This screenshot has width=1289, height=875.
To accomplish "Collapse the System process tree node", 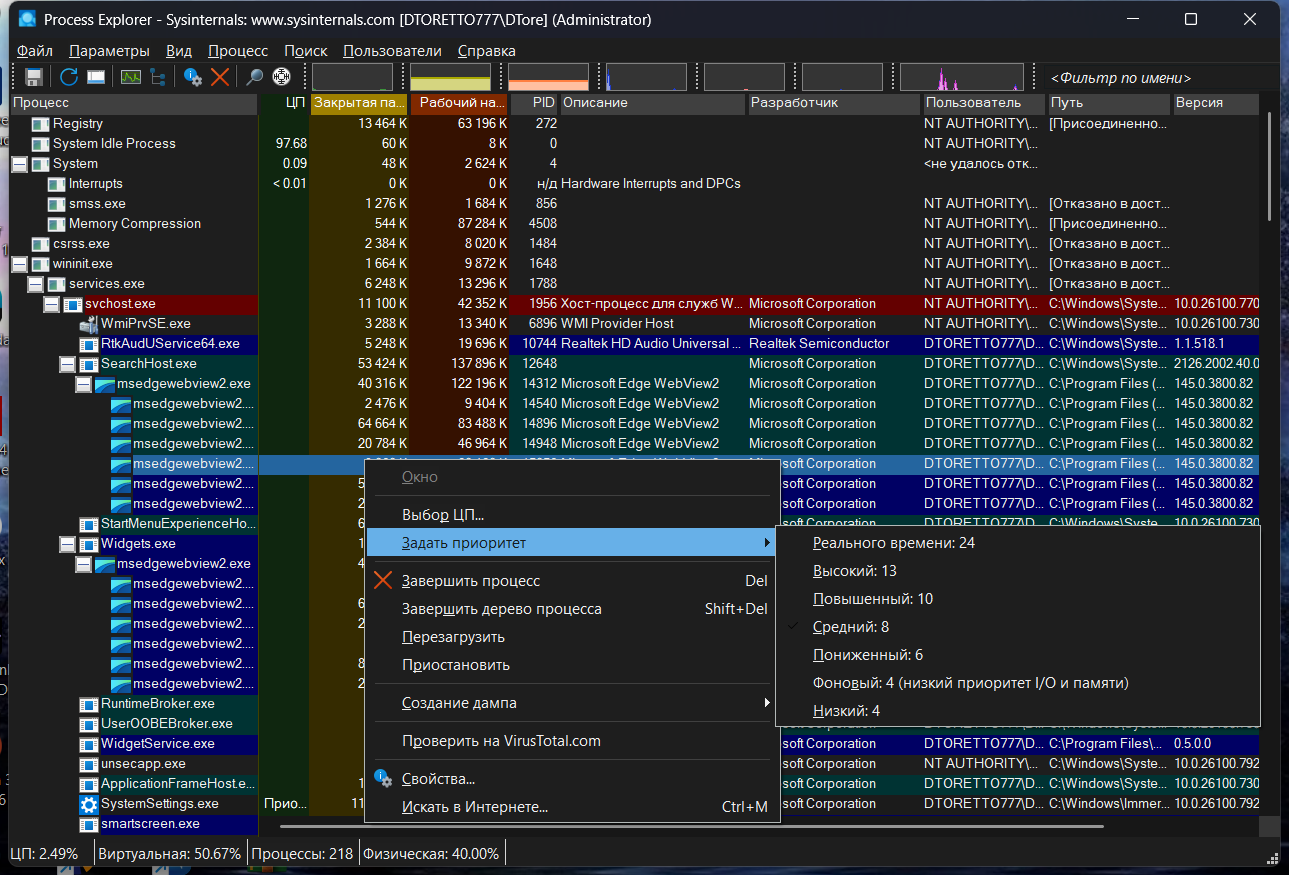I will point(19,164).
